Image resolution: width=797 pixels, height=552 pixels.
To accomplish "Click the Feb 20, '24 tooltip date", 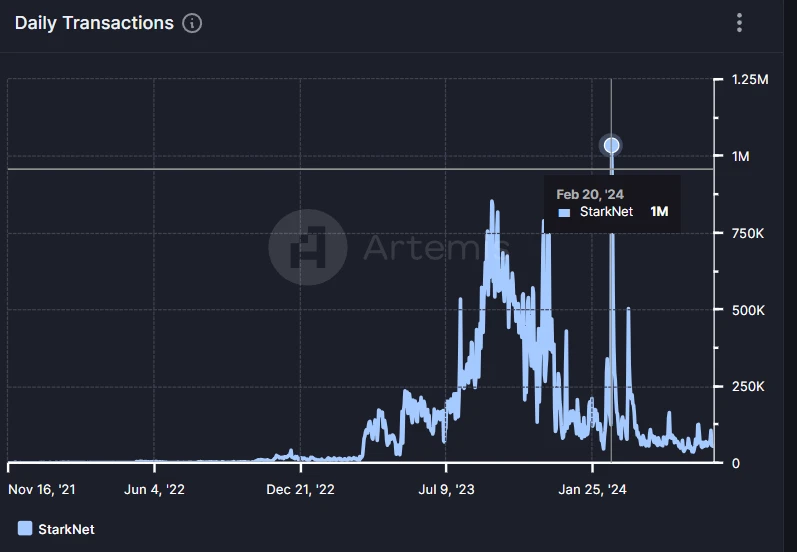I will pyautogui.click(x=590, y=194).
